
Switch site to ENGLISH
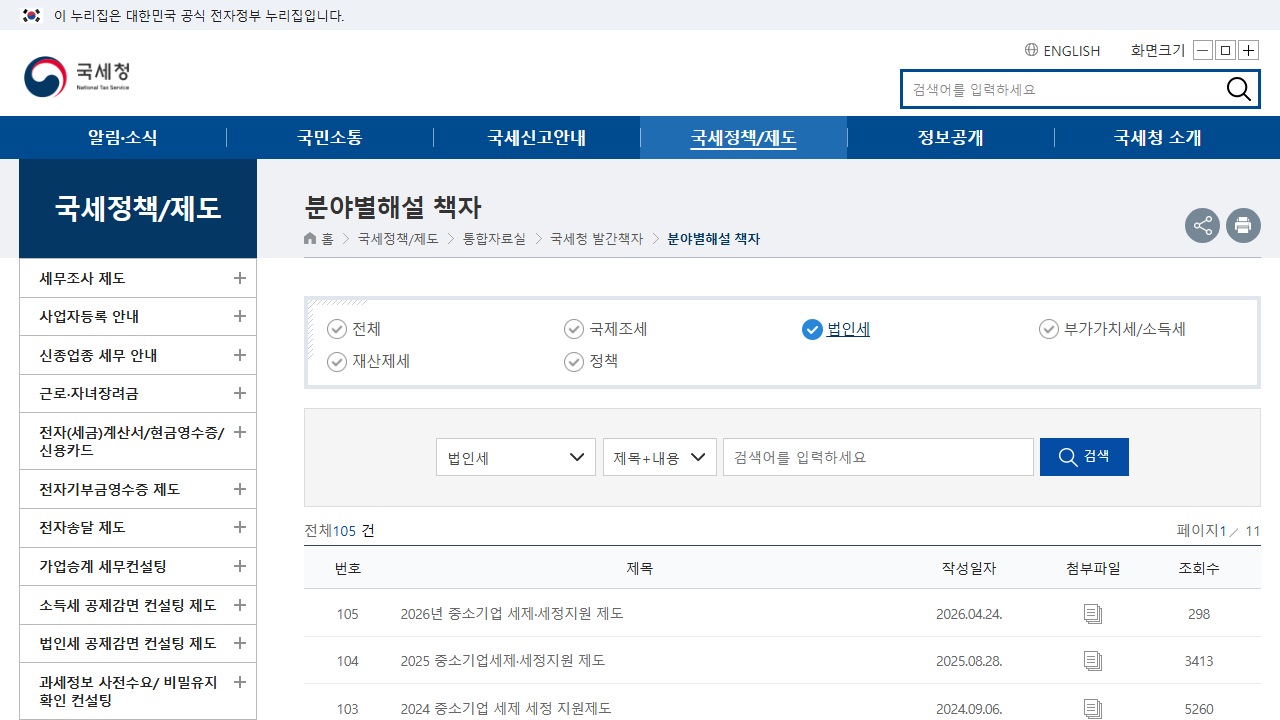(1071, 50)
